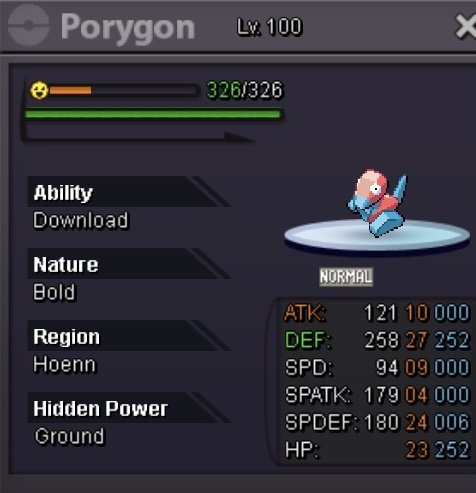
Task: Click the Download ability text
Action: pos(80,220)
